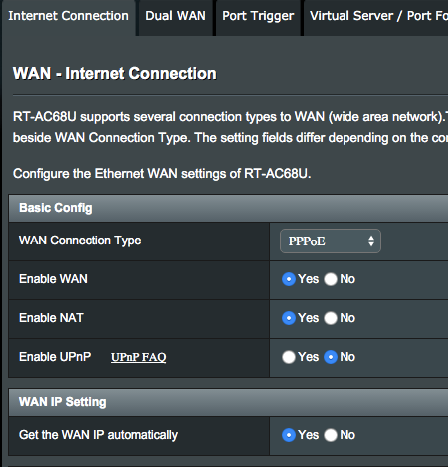This screenshot has width=448, height=467.
Task: Switch to the Dual WAN tab
Action: [x=176, y=17]
